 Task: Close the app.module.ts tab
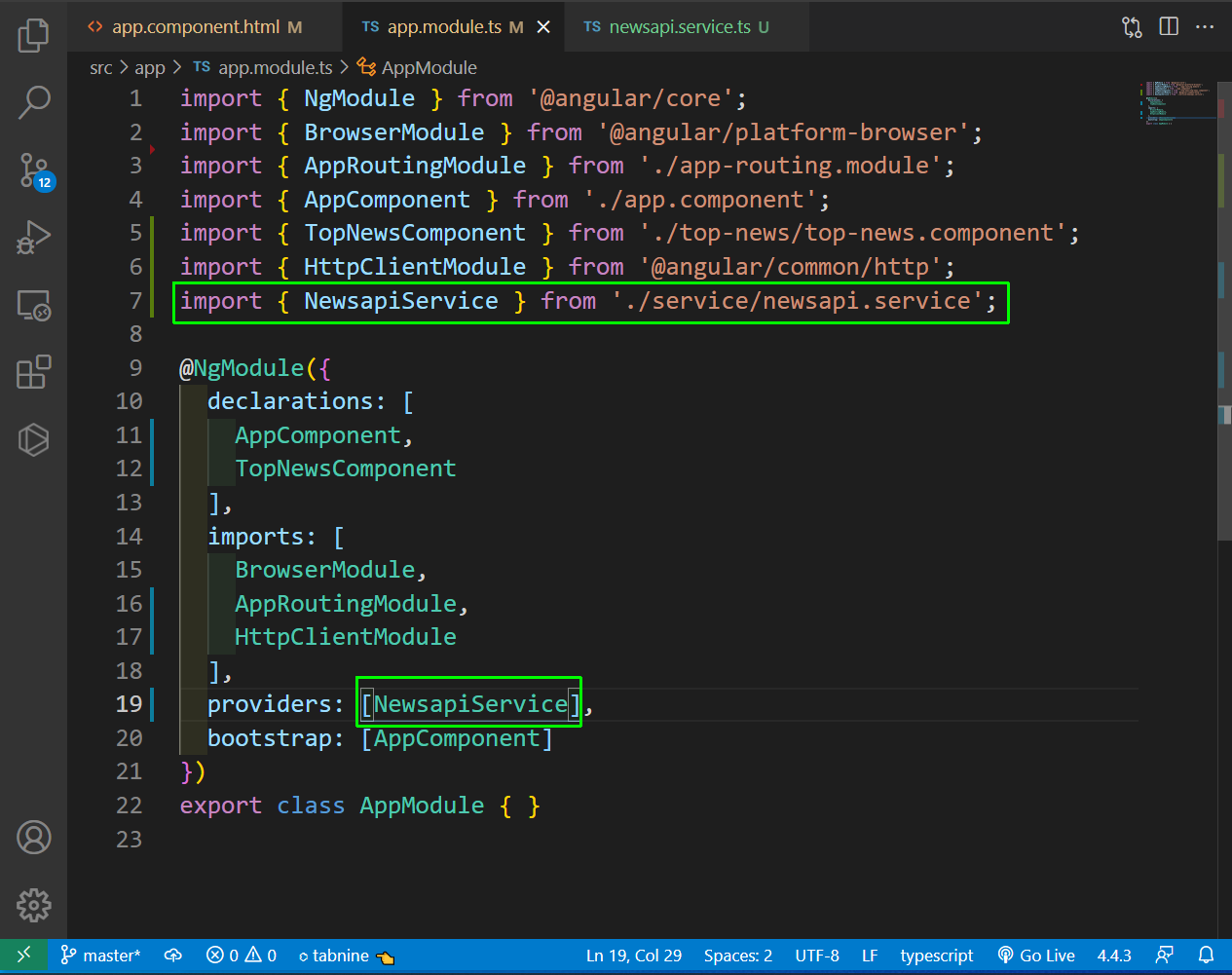(543, 27)
